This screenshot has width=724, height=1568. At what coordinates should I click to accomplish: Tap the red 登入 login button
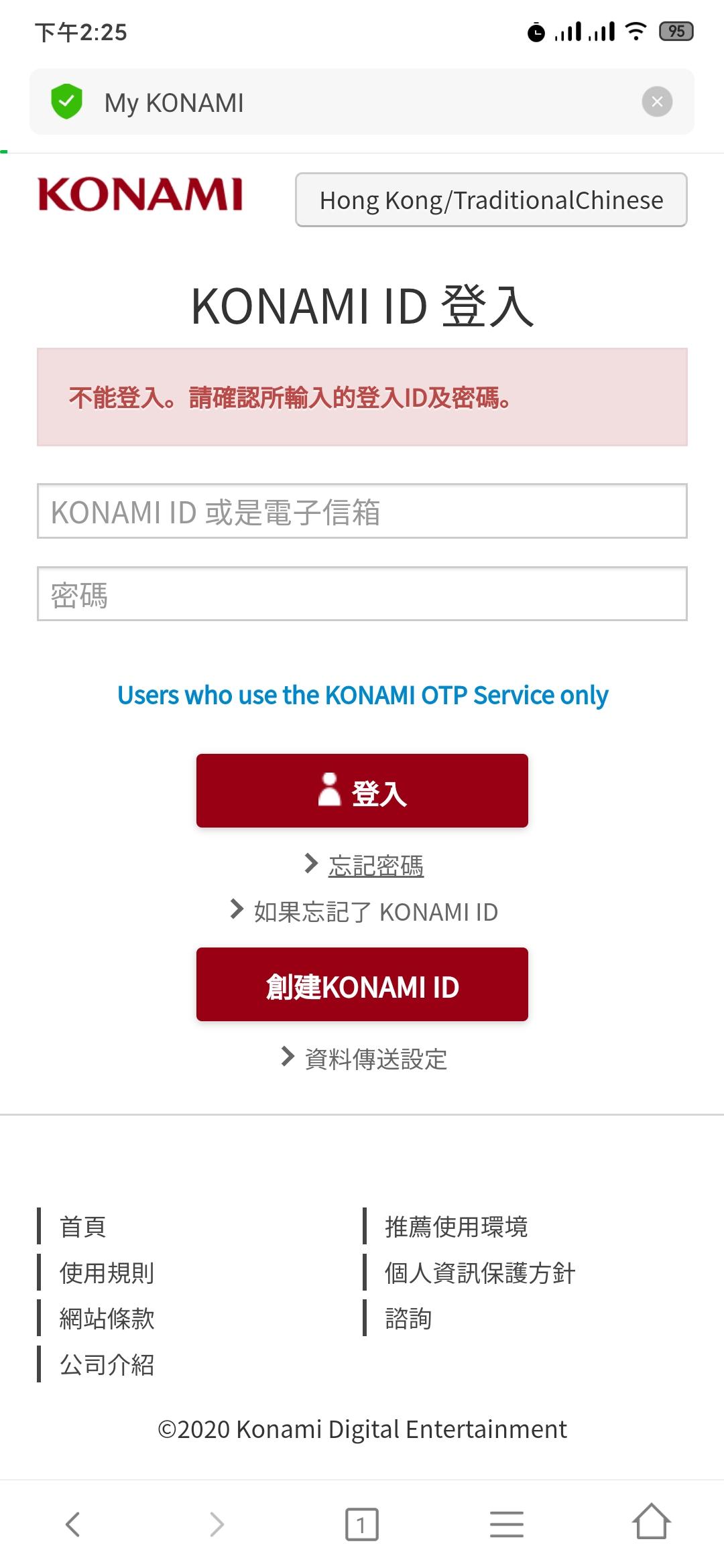point(362,791)
